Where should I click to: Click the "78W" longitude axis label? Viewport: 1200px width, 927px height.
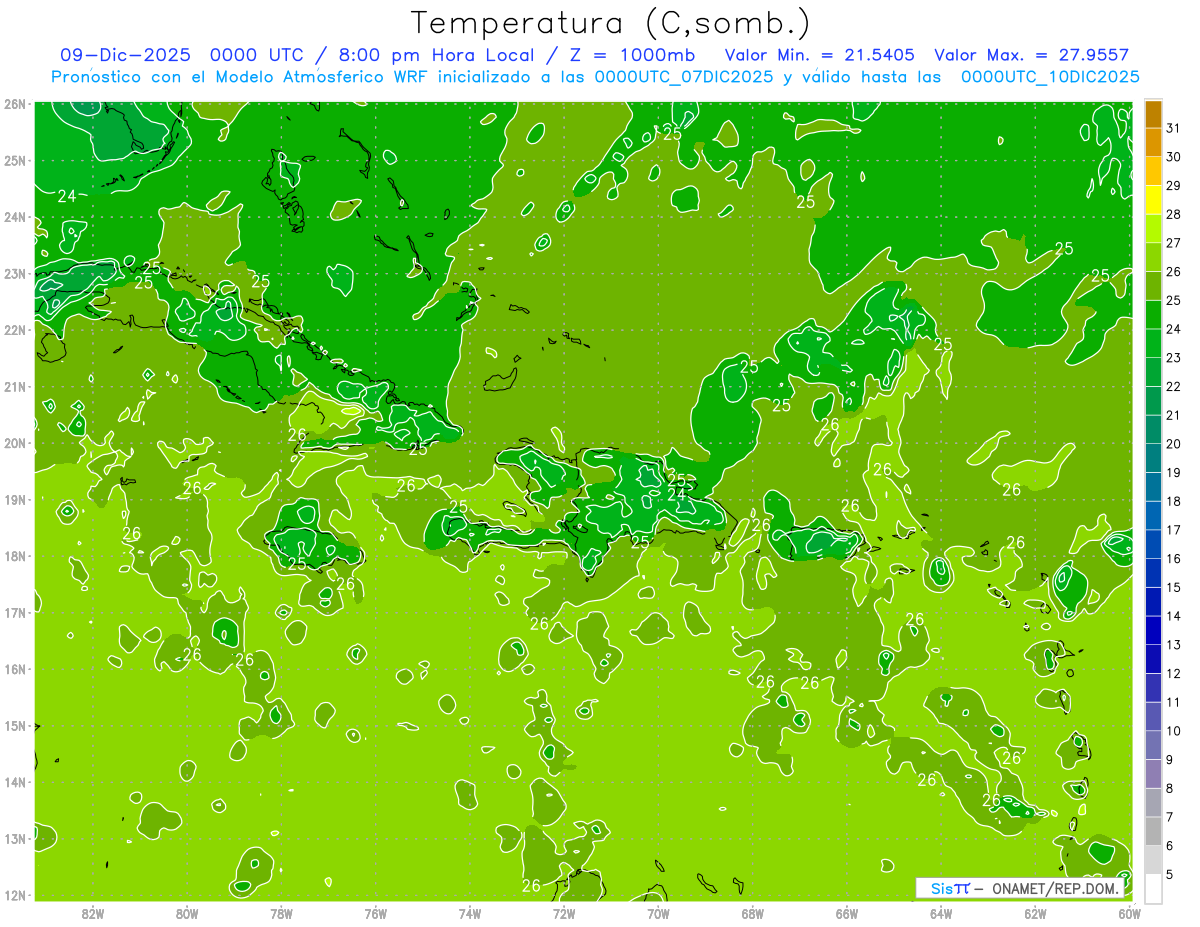[281, 913]
